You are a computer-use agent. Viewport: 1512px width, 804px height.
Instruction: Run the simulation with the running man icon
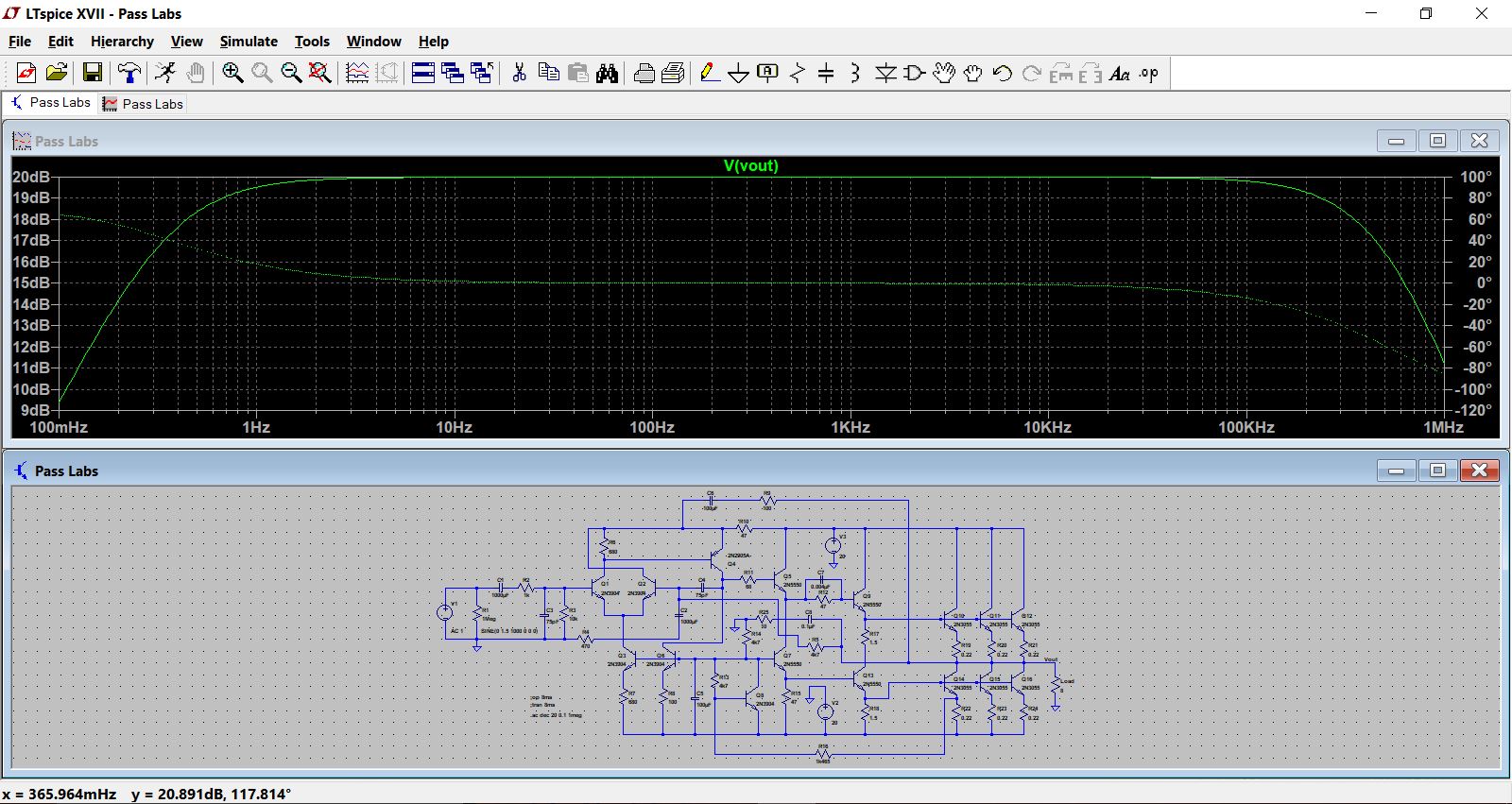pyautogui.click(x=165, y=73)
